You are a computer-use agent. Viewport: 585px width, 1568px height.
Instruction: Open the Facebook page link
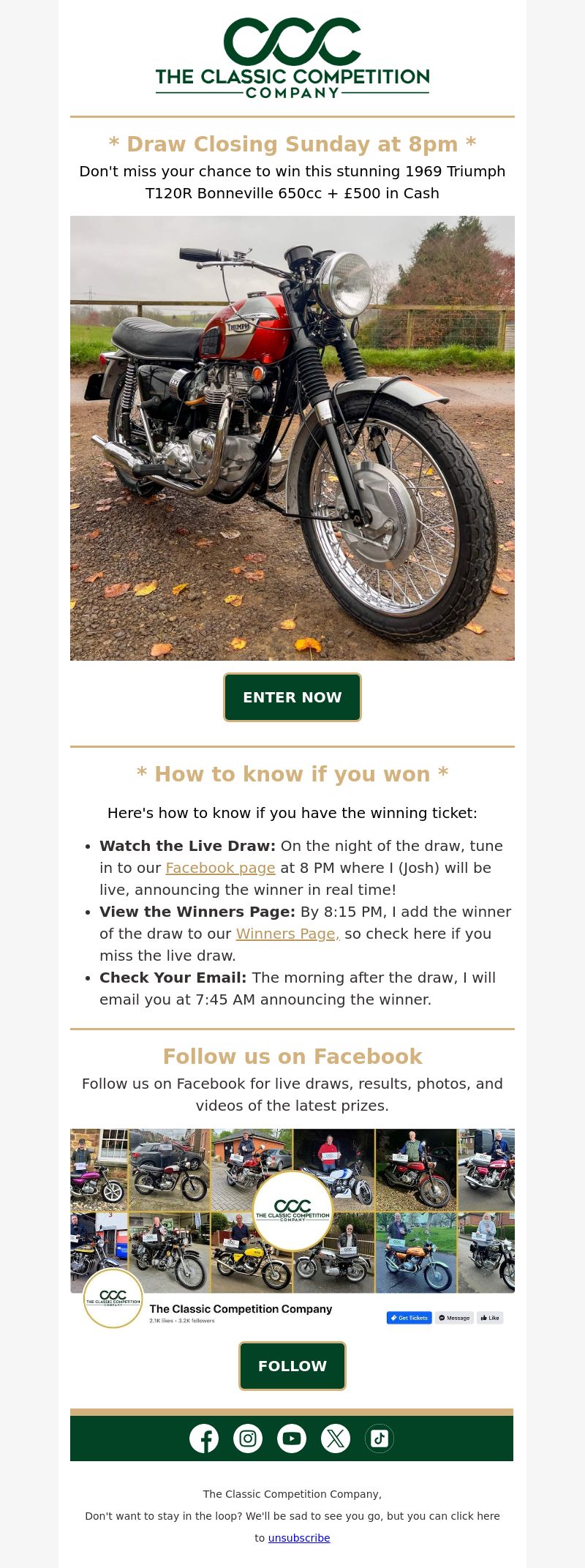tap(220, 868)
